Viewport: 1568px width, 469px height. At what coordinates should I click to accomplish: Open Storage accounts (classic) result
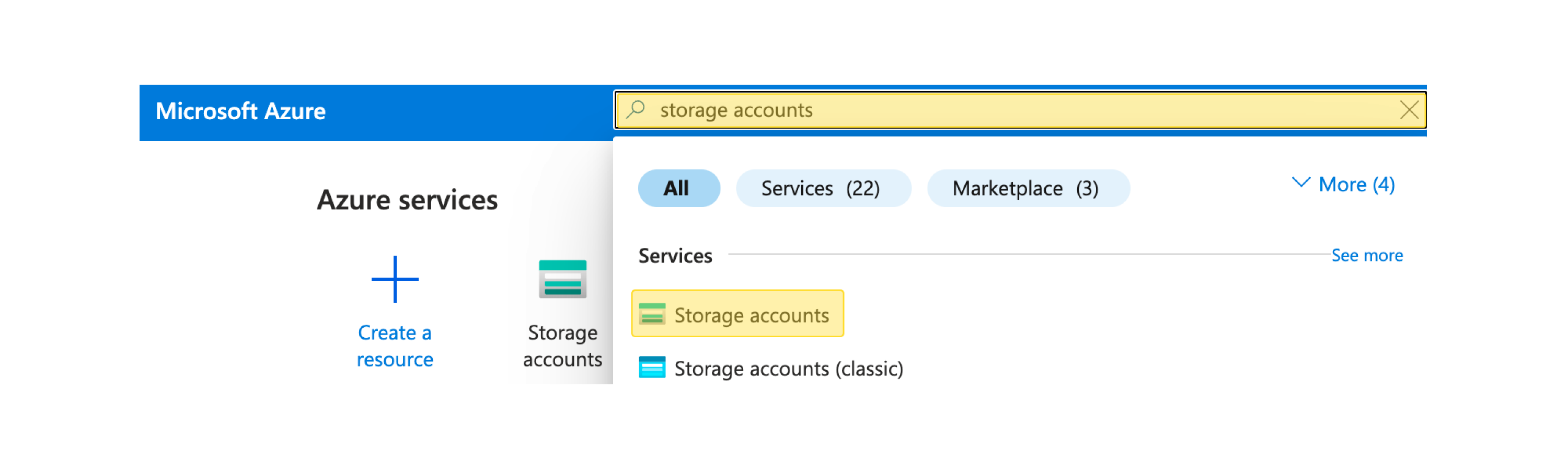tap(770, 369)
